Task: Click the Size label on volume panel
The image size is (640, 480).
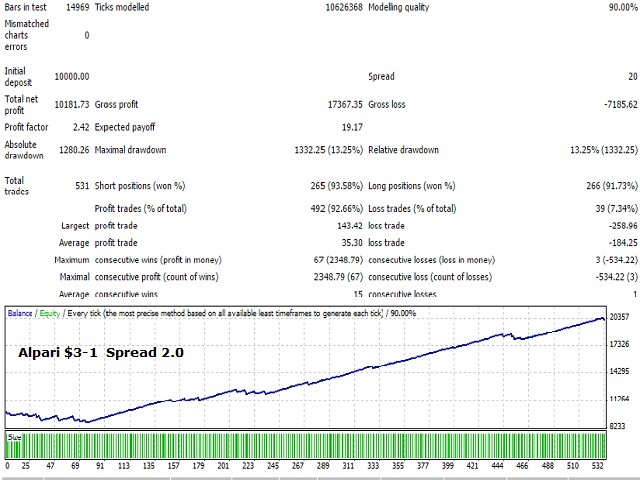Action: coord(15,437)
